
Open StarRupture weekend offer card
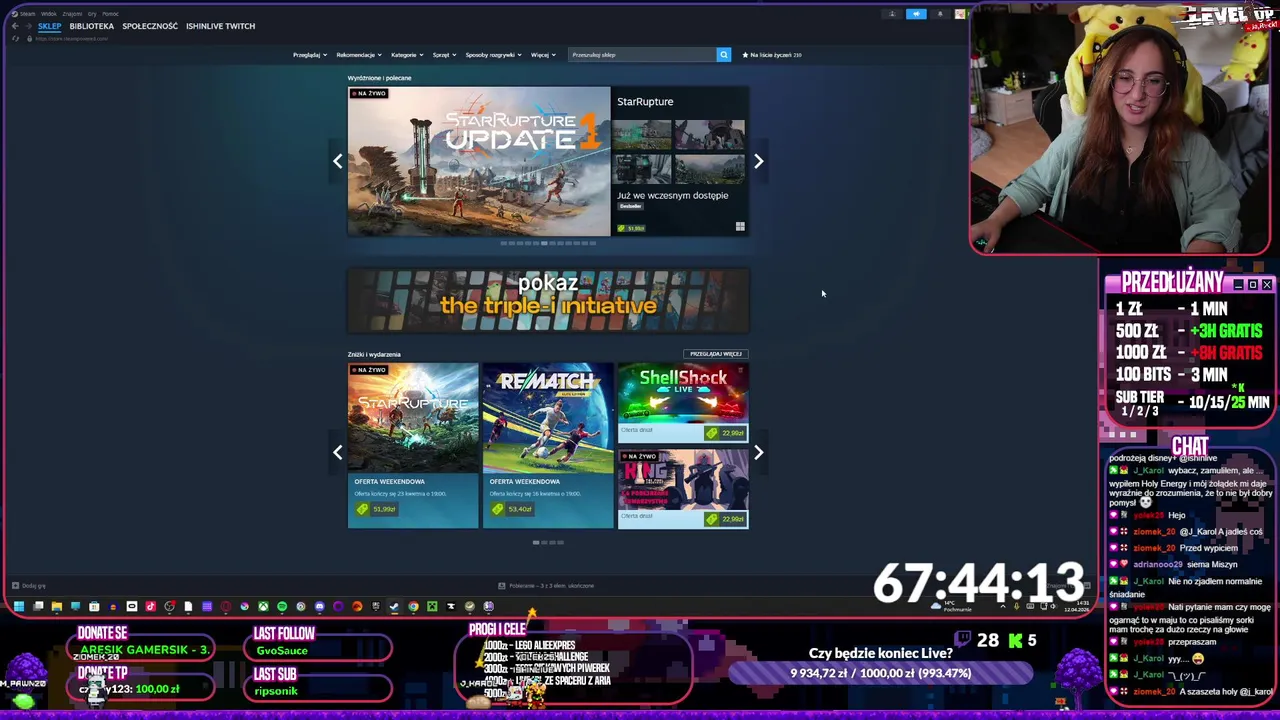coord(413,446)
